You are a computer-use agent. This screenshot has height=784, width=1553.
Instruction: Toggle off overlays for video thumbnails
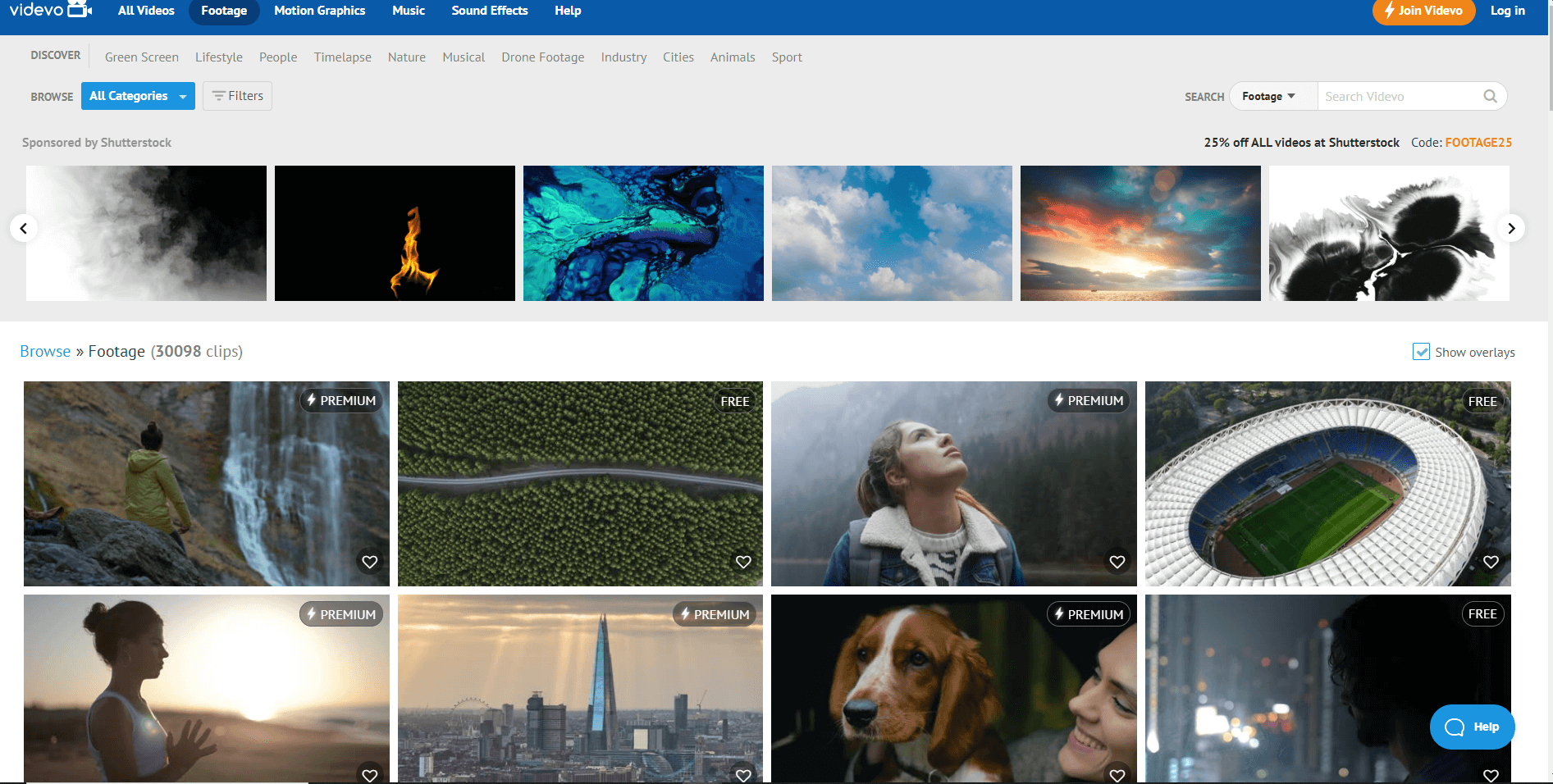tap(1421, 351)
